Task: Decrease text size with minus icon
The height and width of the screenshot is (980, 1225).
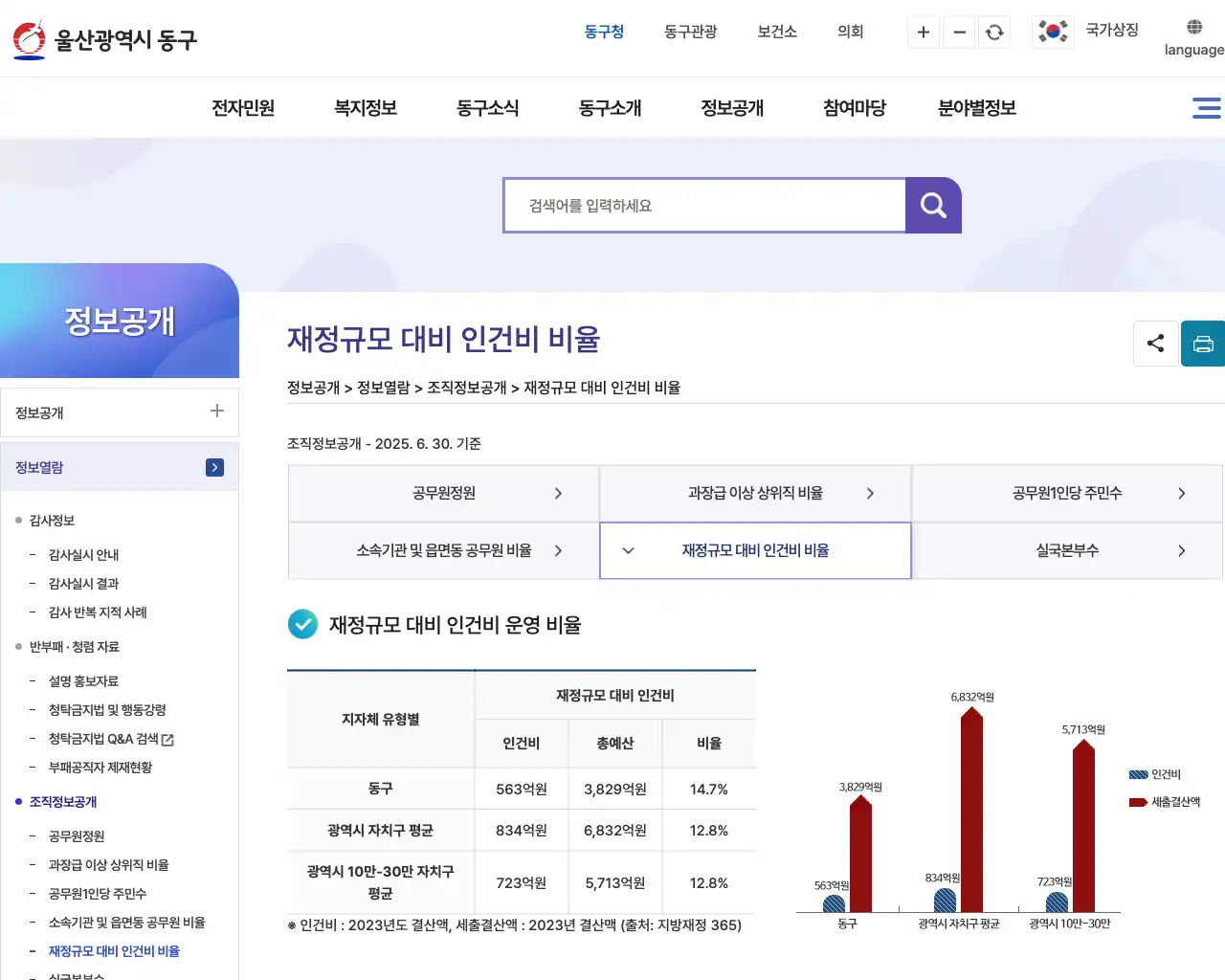Action: tap(959, 33)
